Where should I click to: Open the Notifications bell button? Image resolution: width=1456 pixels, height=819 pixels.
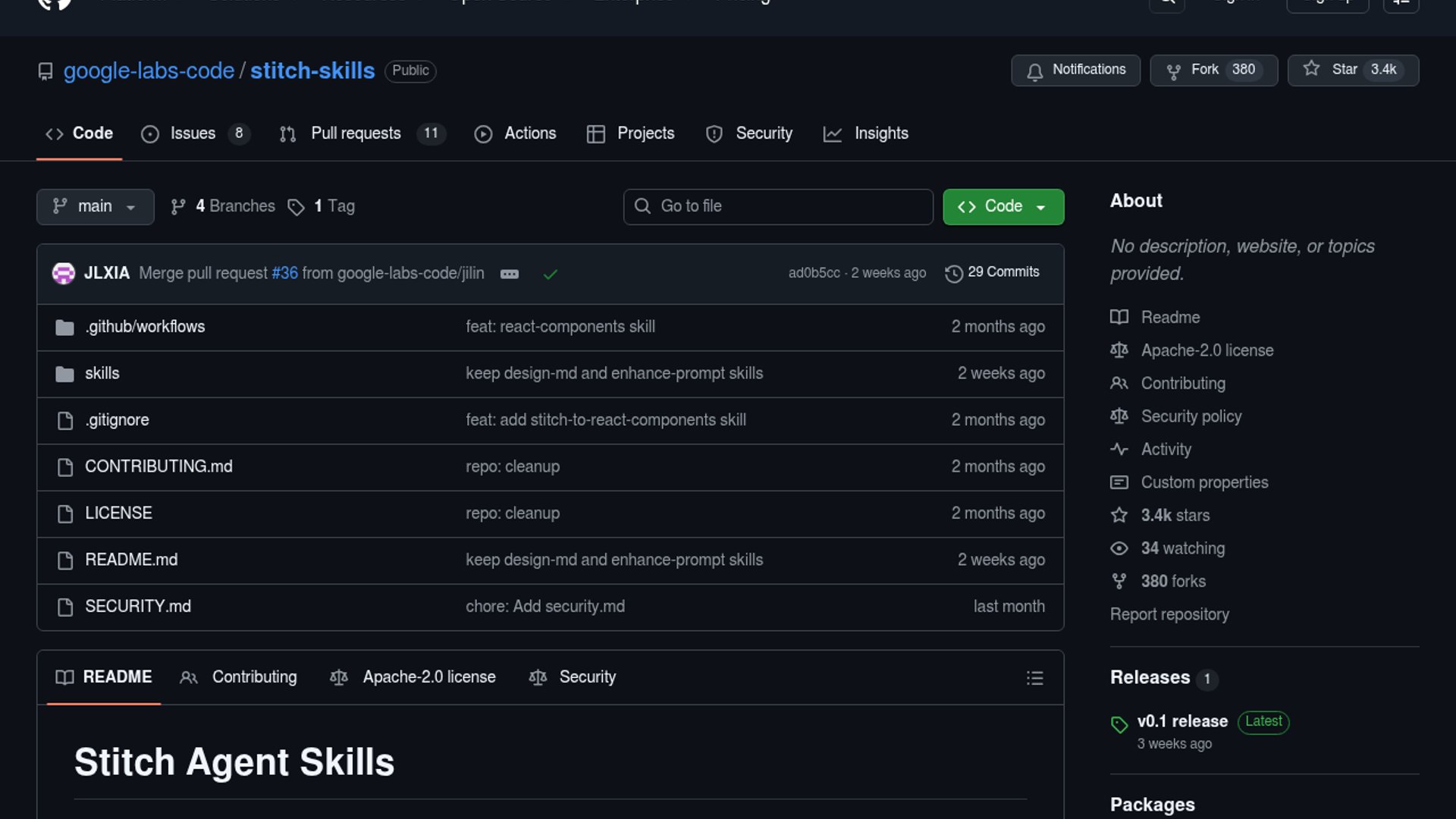point(1075,70)
